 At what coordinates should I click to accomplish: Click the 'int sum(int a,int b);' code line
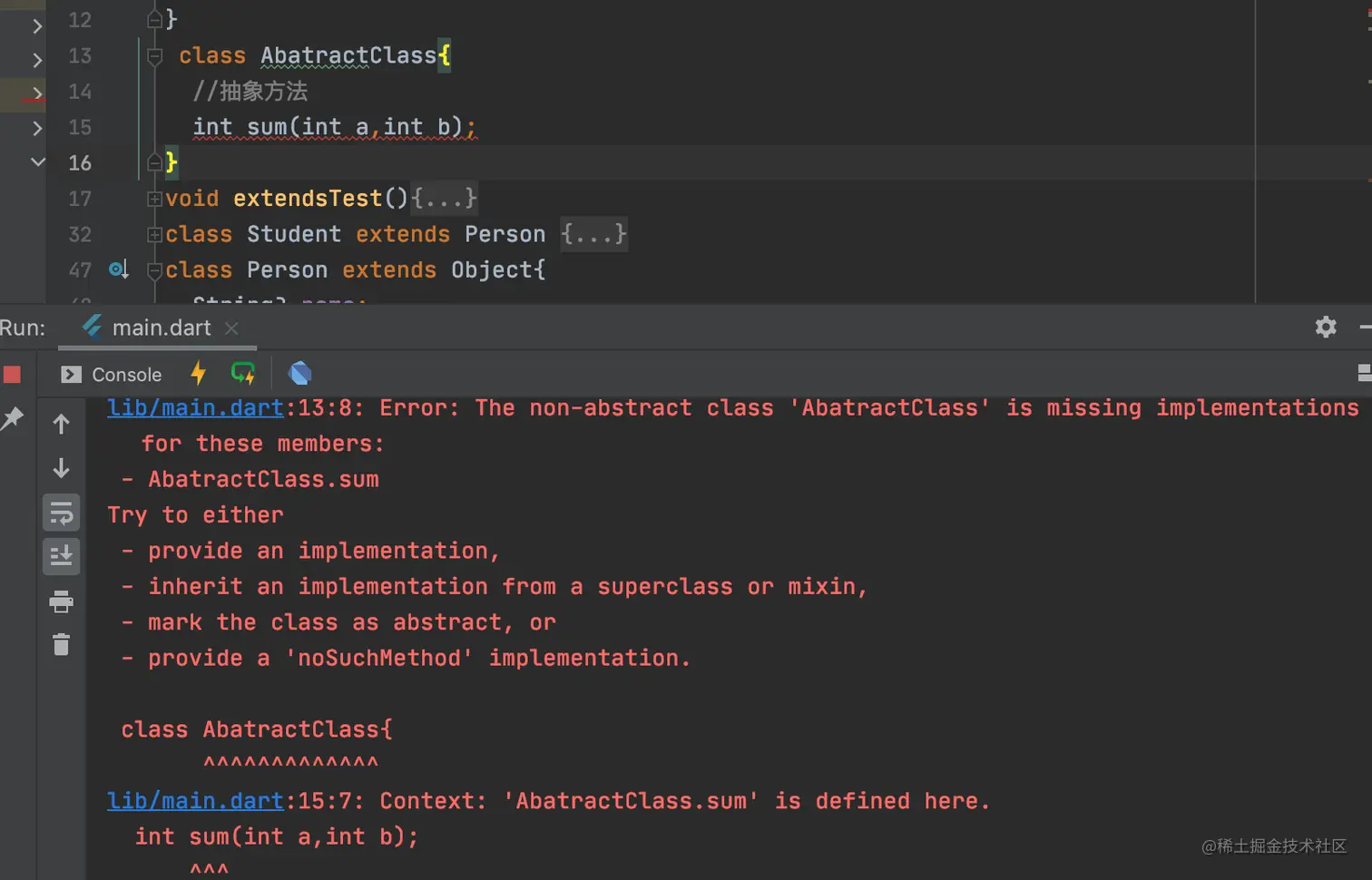334,127
